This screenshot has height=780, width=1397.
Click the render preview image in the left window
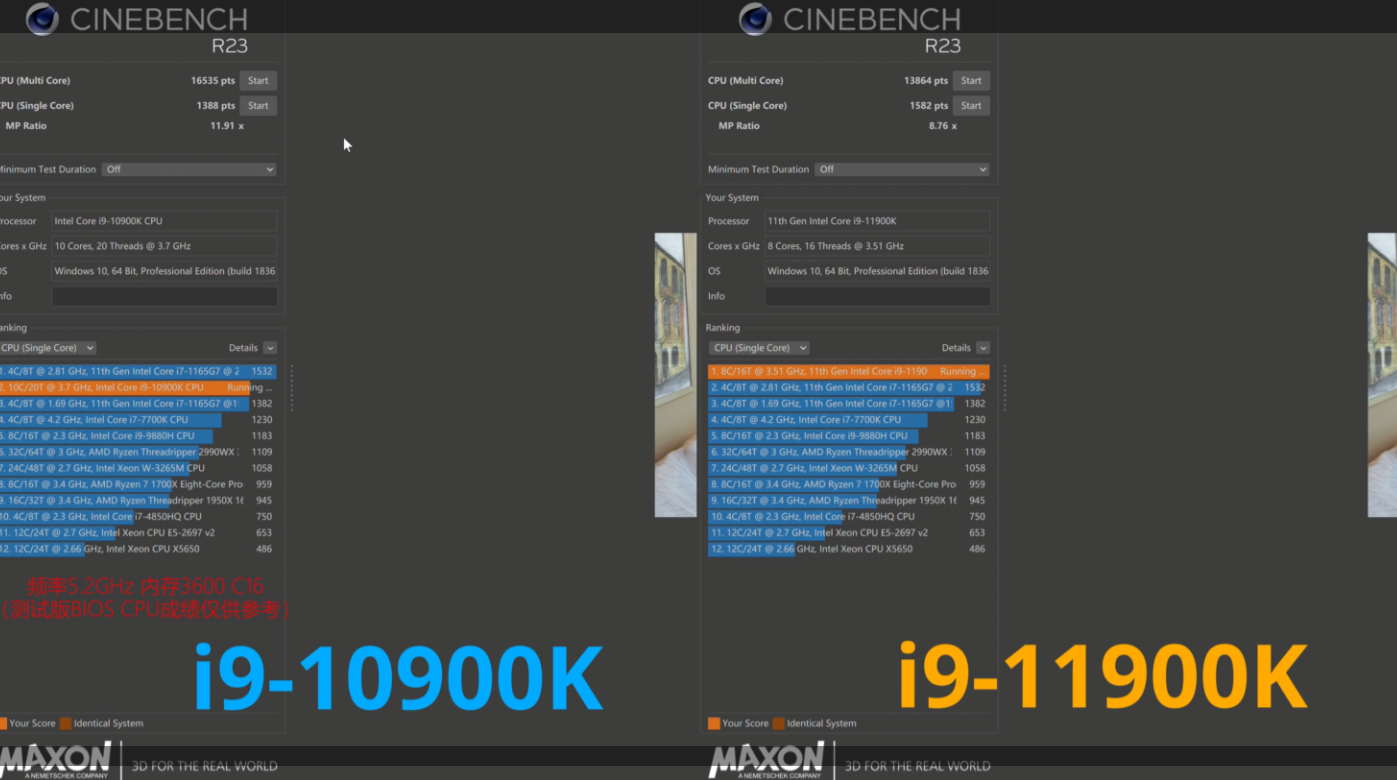pos(676,375)
